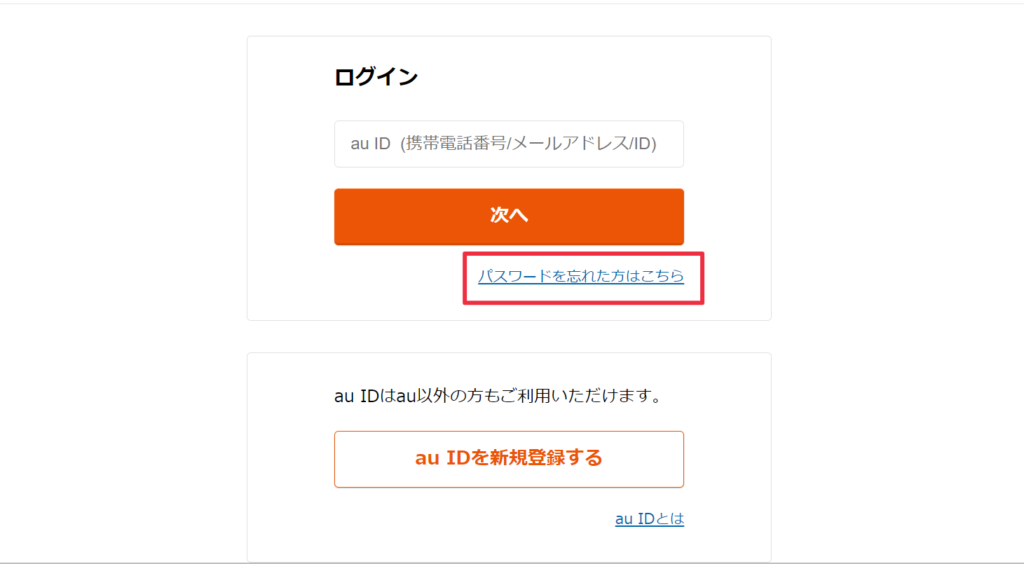The image size is (1024, 564).
Task: Select the forgot password hyperlink under 次へ
Action: 580,276
